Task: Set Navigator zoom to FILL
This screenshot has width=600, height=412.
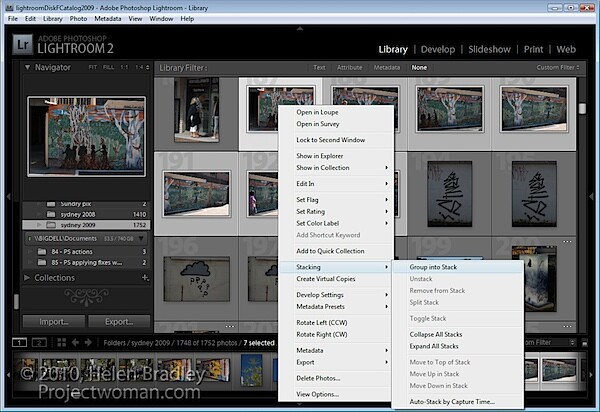Action: coord(108,67)
